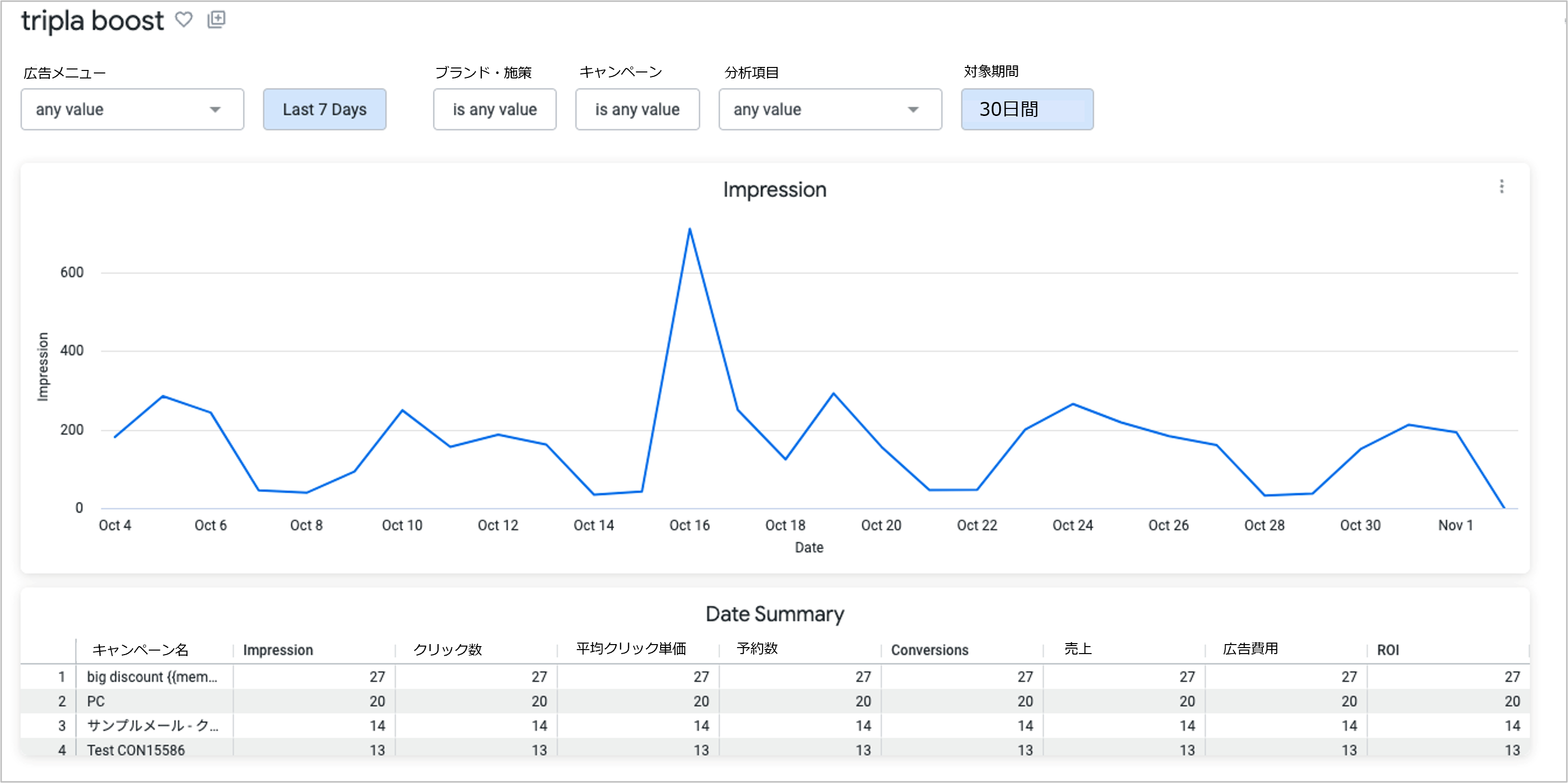Open キャンペーン is any value filter

click(x=637, y=109)
